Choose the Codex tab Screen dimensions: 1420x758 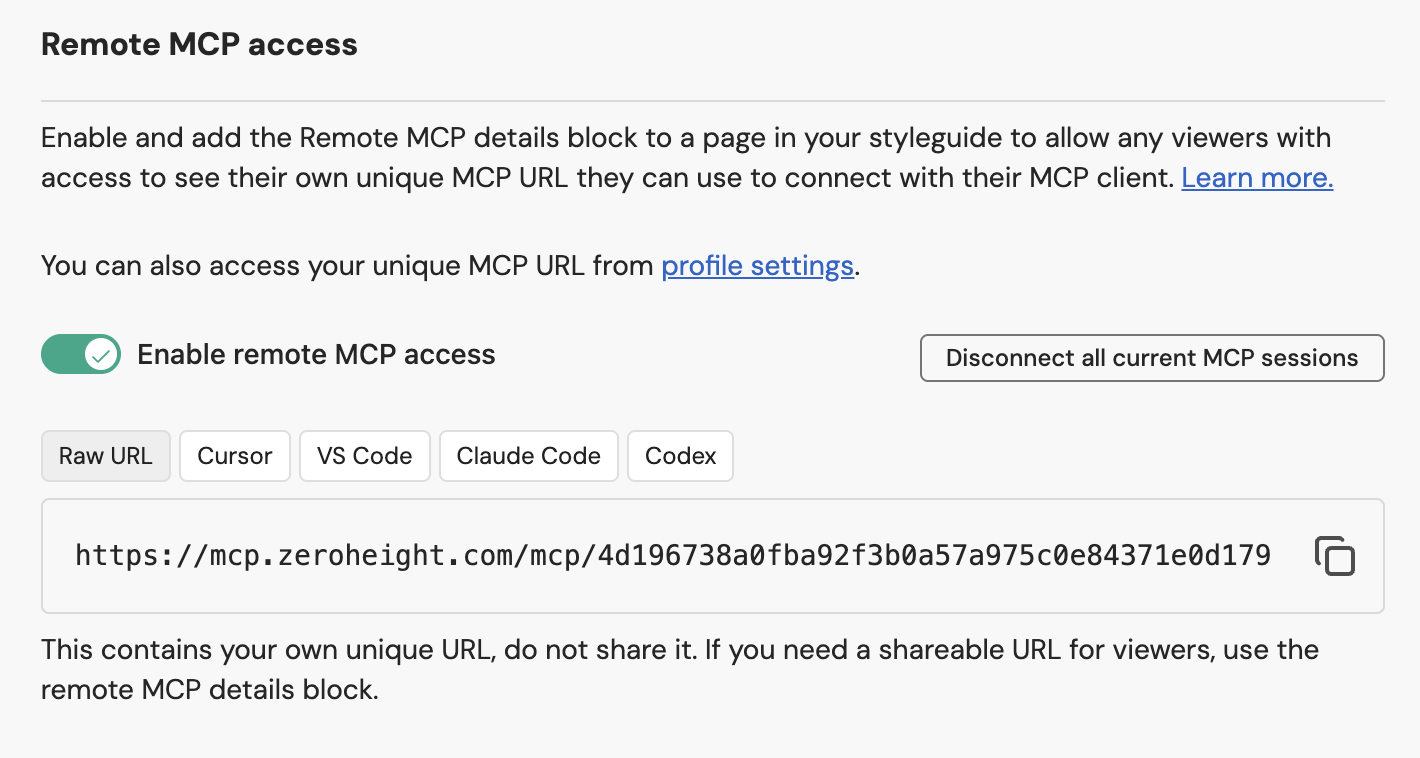pyautogui.click(x=680, y=456)
